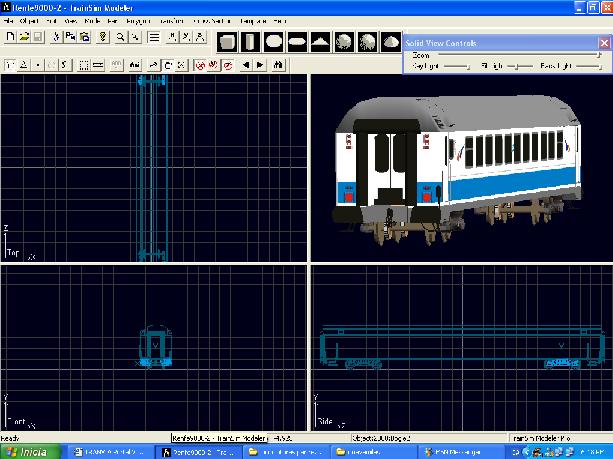Click the left arrow previous button

(247, 65)
